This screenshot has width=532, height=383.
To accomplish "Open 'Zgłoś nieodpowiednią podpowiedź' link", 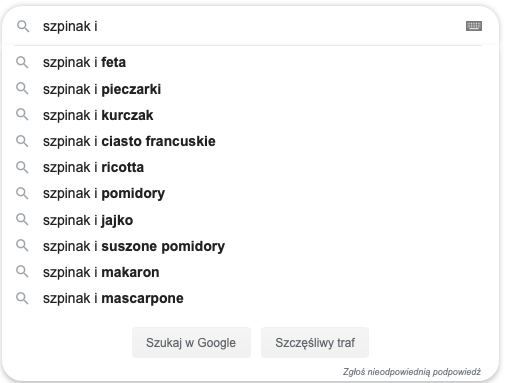I will click(x=412, y=372).
